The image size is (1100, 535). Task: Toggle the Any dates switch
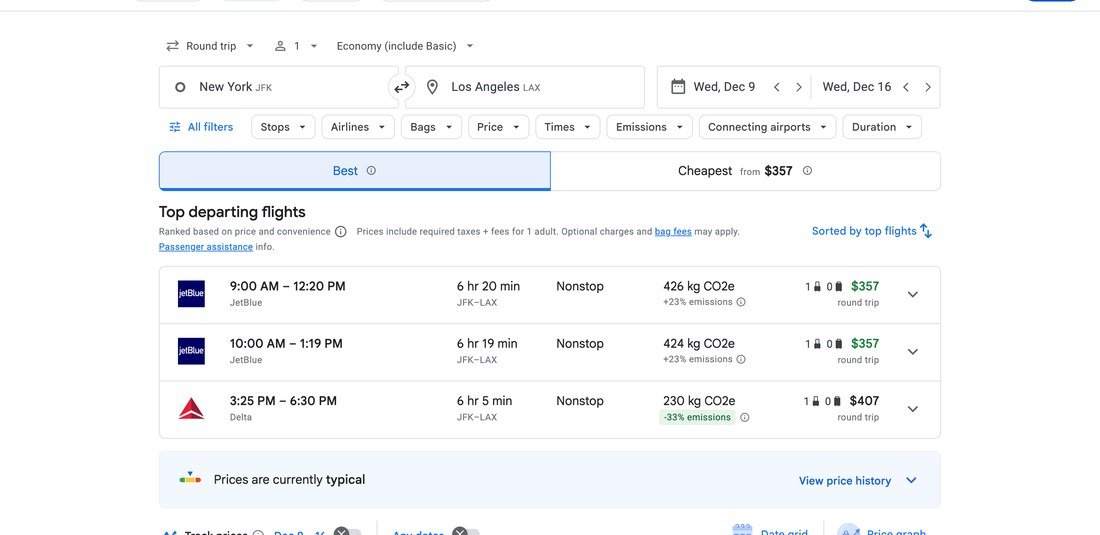pyautogui.click(x=466, y=534)
